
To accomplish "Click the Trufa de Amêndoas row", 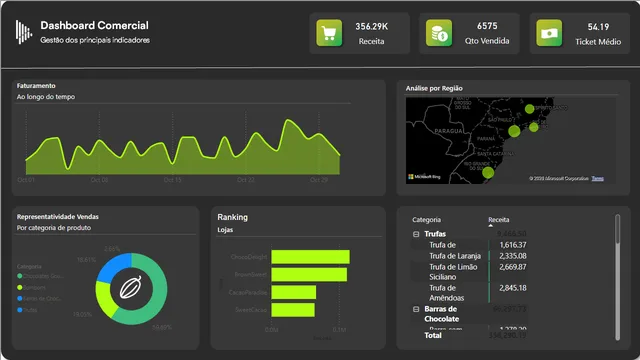I will [x=469, y=293].
